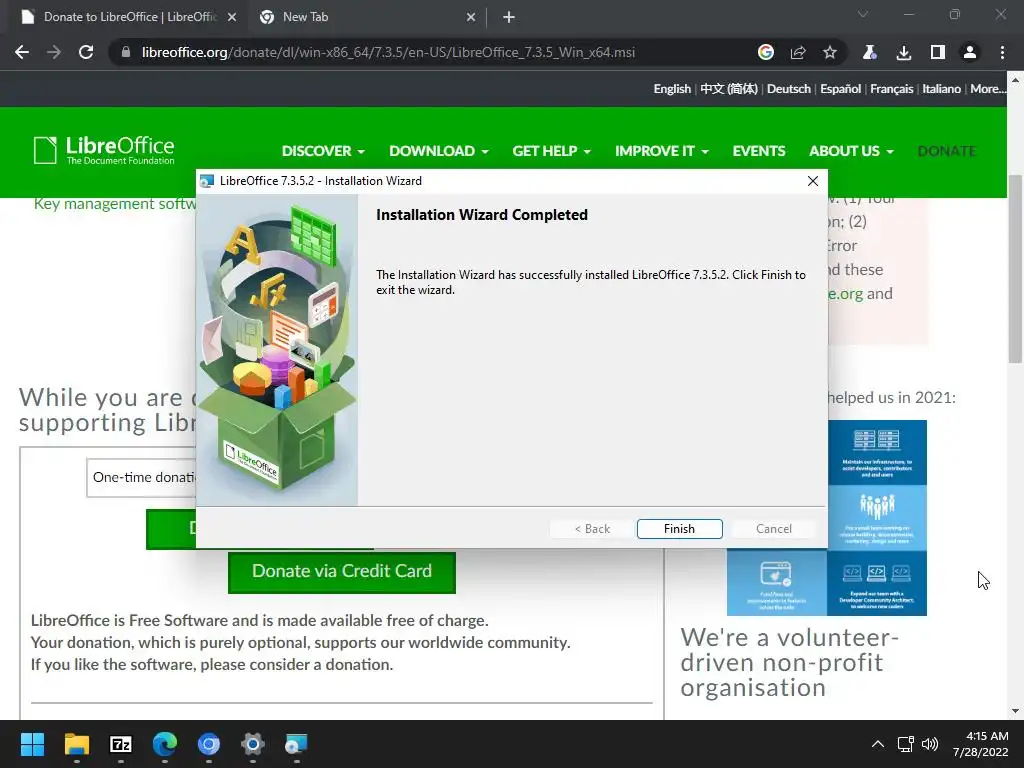Viewport: 1024px width, 768px height.
Task: Bookmark this page with the star icon
Action: 829,52
